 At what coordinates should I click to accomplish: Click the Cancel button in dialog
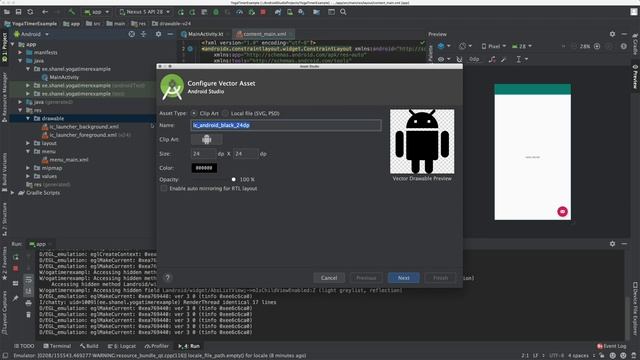click(329, 278)
